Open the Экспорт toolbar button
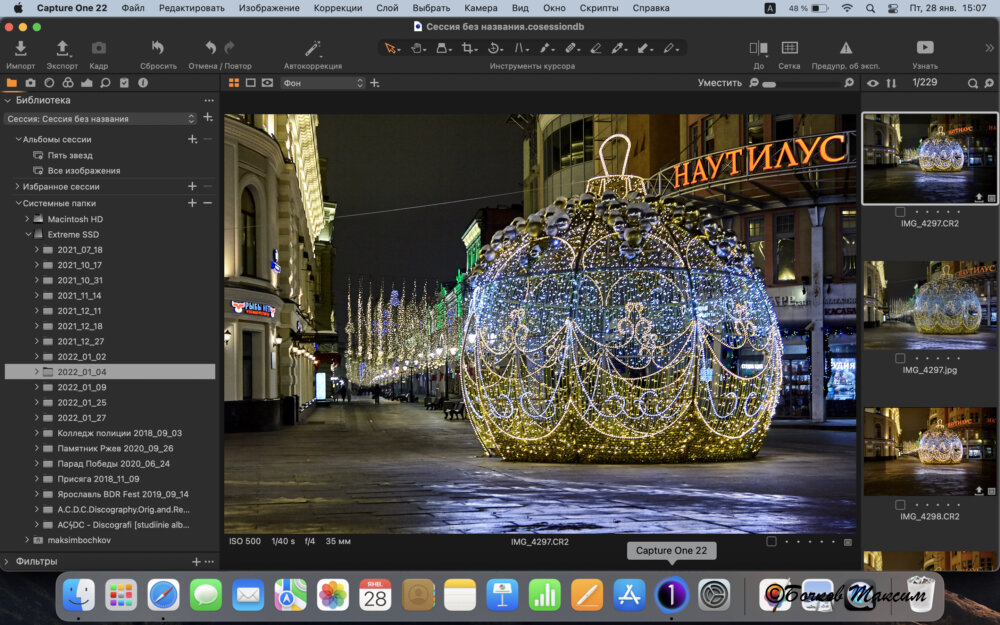Image resolution: width=1000 pixels, height=625 pixels. pos(62,48)
